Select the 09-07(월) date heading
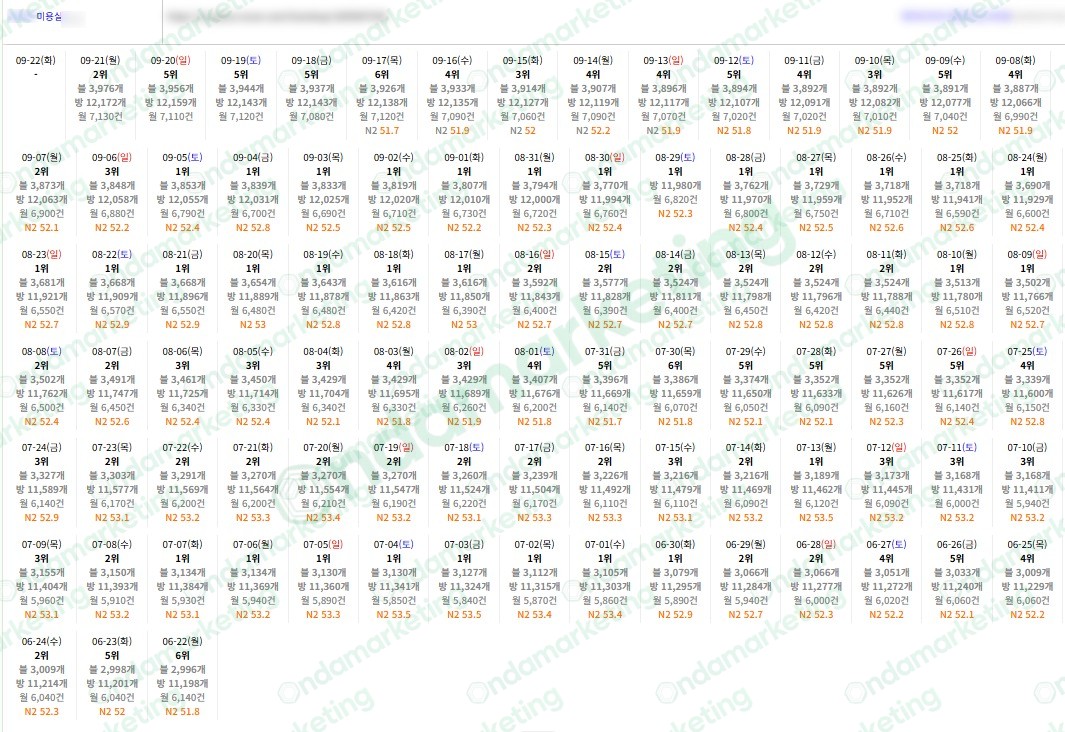1065x732 pixels. (x=41, y=158)
